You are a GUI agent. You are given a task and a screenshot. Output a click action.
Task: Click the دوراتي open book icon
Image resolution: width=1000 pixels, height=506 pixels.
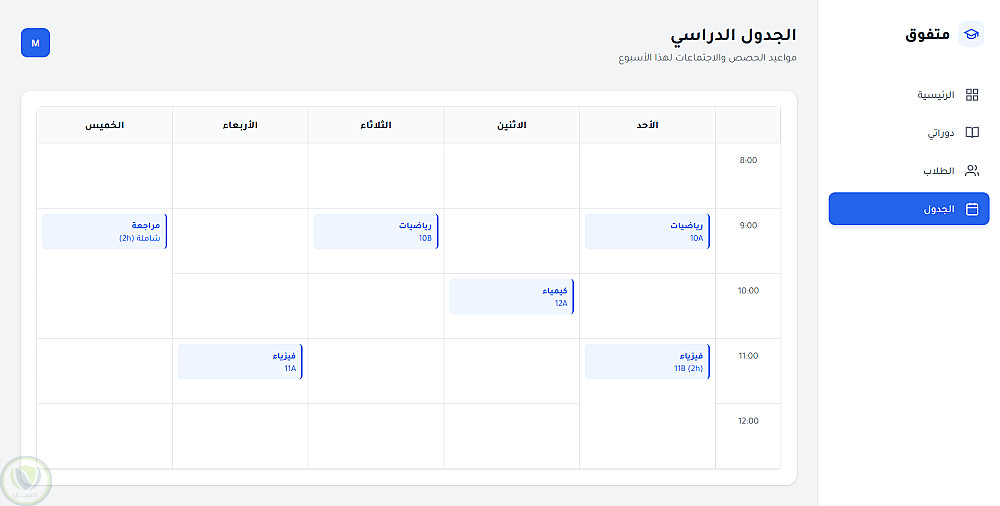[x=972, y=133]
